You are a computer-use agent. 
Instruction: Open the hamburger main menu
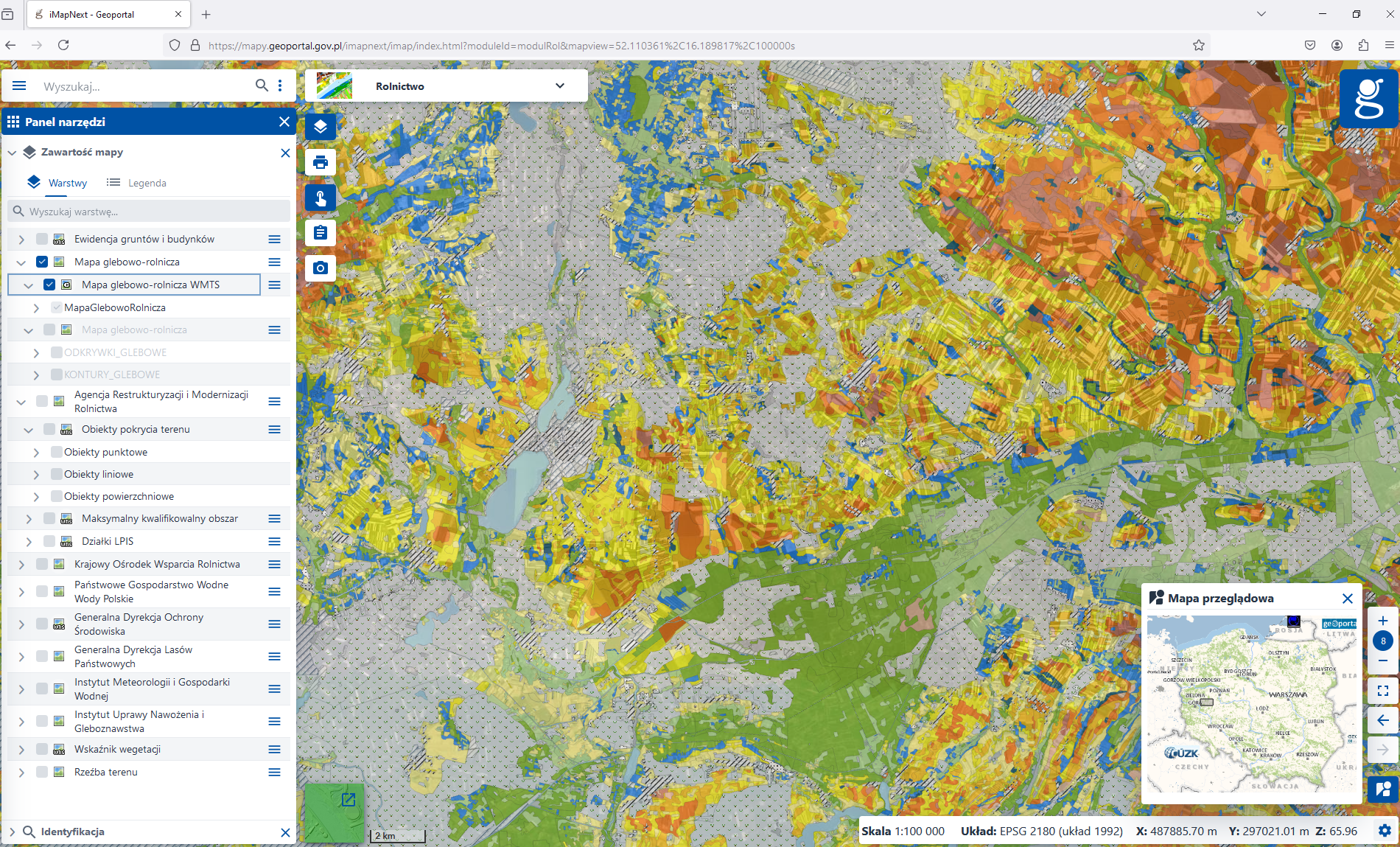click(x=19, y=86)
